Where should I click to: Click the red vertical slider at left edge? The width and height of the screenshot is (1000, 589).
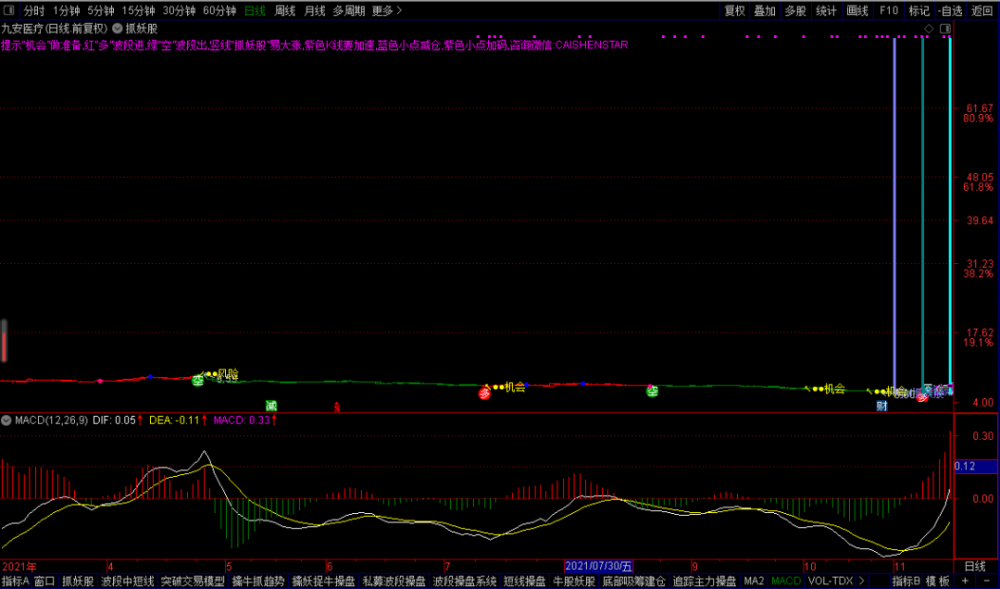pyautogui.click(x=4, y=341)
